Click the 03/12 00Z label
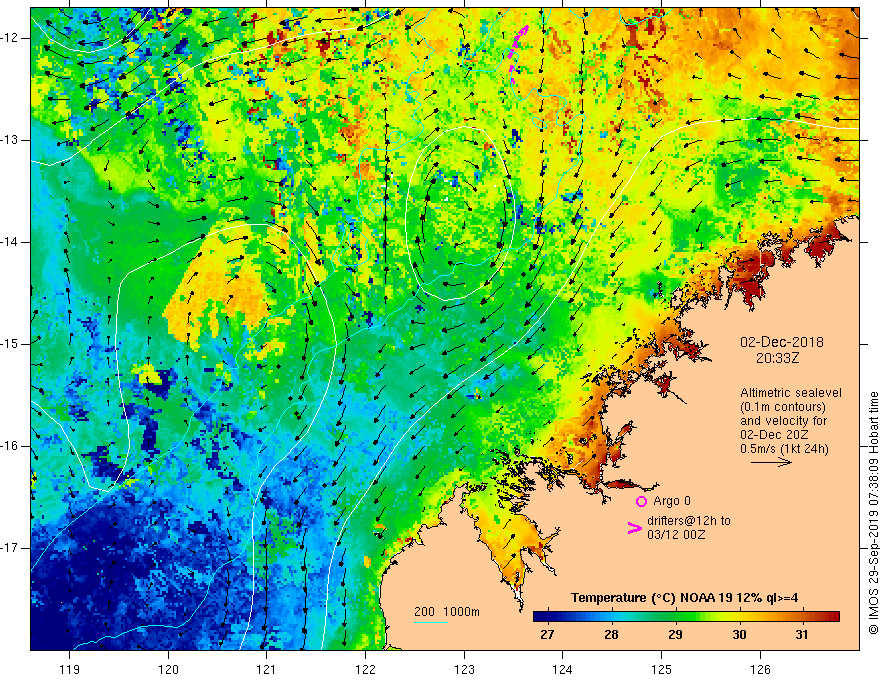The width and height of the screenshot is (880, 680). point(676,535)
